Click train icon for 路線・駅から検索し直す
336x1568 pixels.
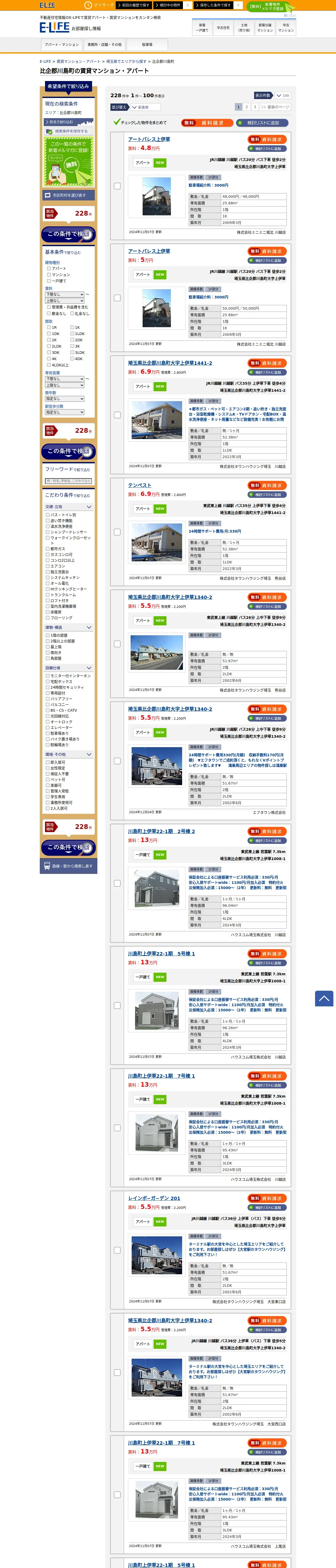pos(47,866)
